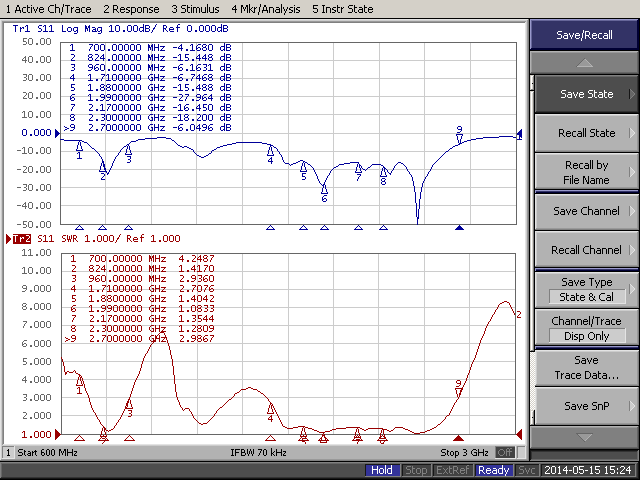Click marker 4 on SWR trace
Image resolution: width=640 pixels, height=480 pixels.
click(270, 407)
